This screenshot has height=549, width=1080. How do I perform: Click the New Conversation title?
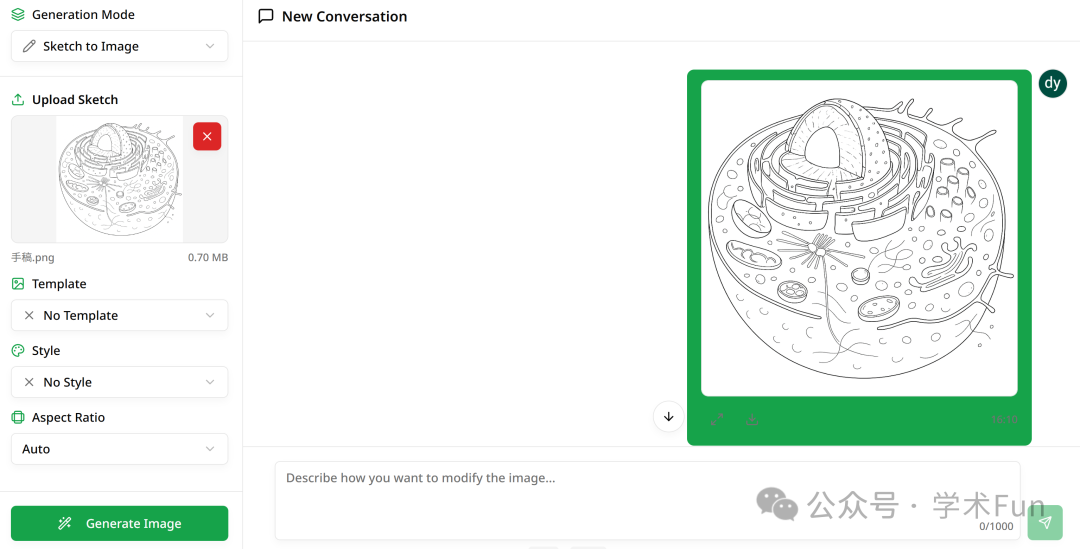coord(344,16)
